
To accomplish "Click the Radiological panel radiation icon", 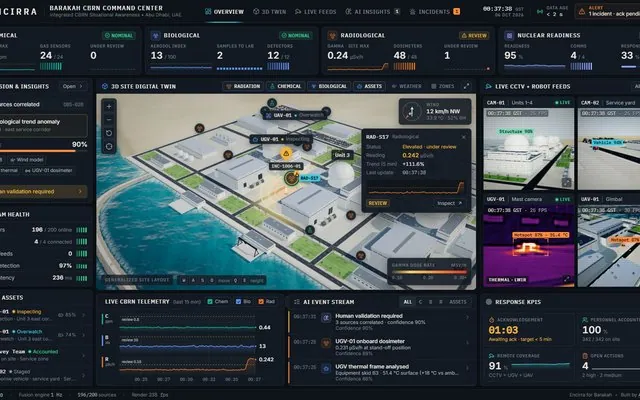I will click(x=332, y=36).
